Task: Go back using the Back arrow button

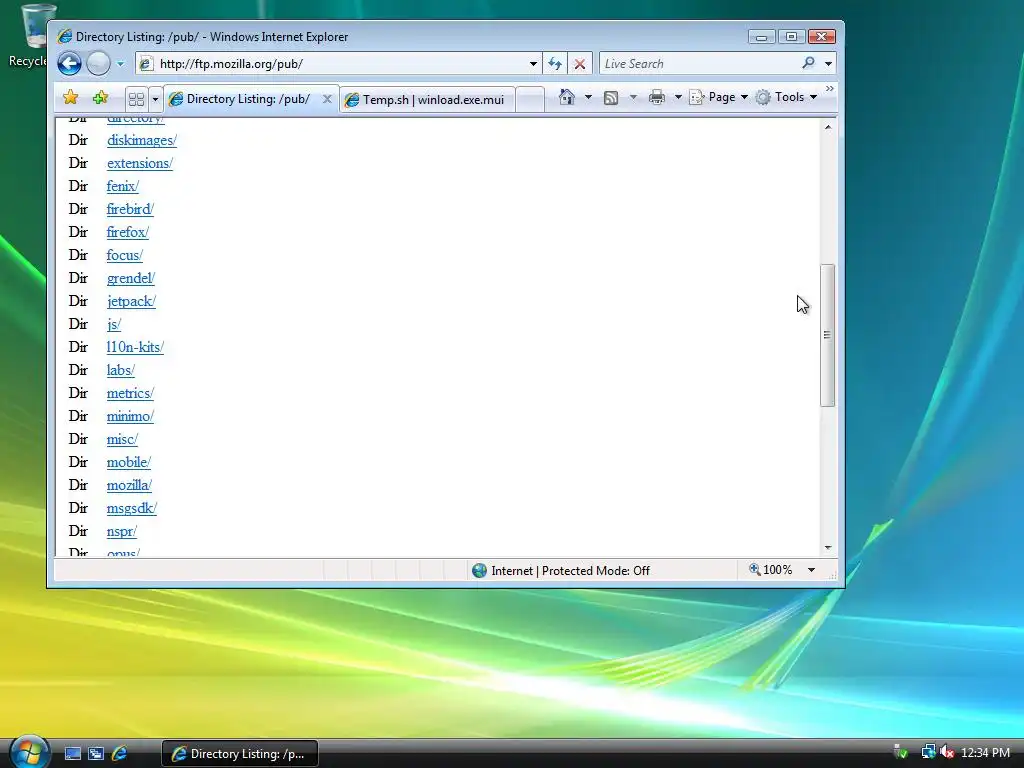Action: pyautogui.click(x=69, y=63)
